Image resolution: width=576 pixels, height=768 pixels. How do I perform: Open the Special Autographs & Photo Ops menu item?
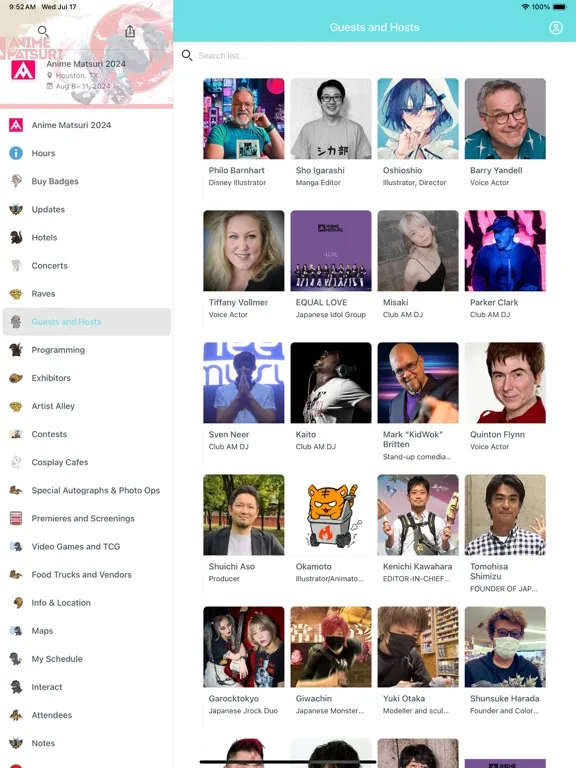point(86,490)
